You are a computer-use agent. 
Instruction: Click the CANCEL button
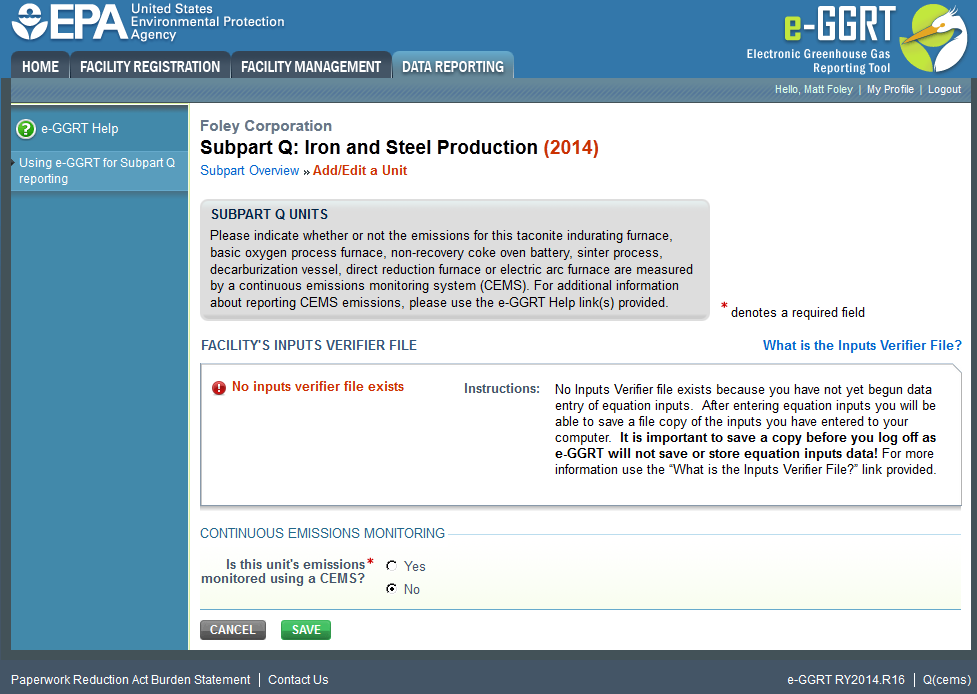click(x=233, y=630)
